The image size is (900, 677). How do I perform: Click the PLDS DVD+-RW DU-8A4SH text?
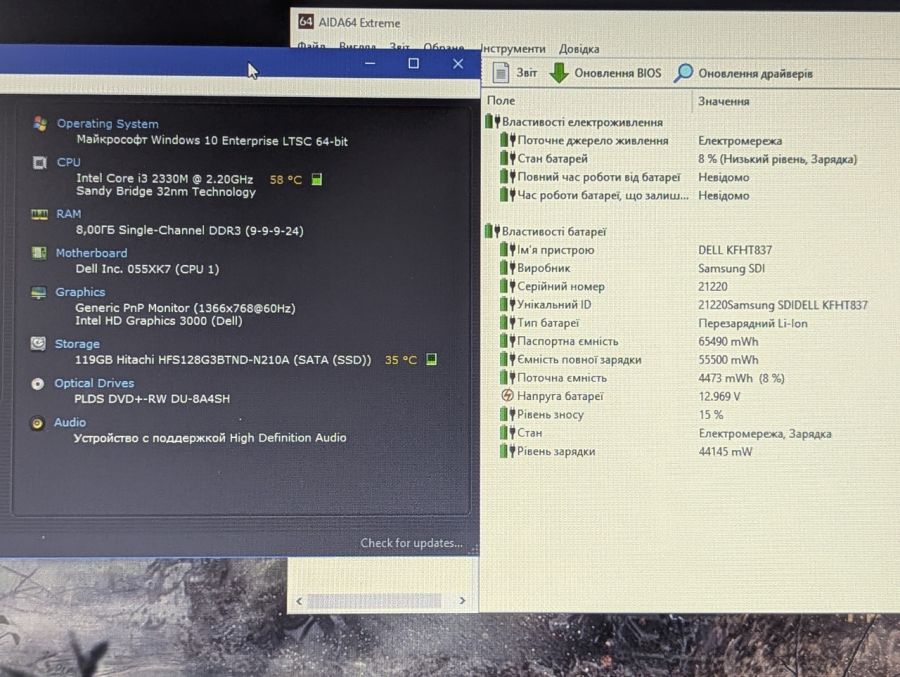tap(152, 399)
